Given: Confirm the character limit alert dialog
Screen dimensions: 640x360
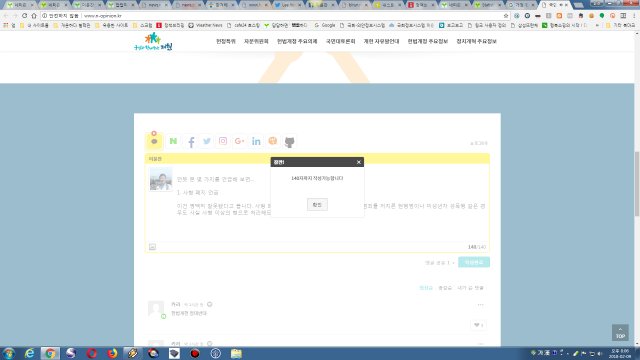Looking at the screenshot, I should (x=317, y=204).
